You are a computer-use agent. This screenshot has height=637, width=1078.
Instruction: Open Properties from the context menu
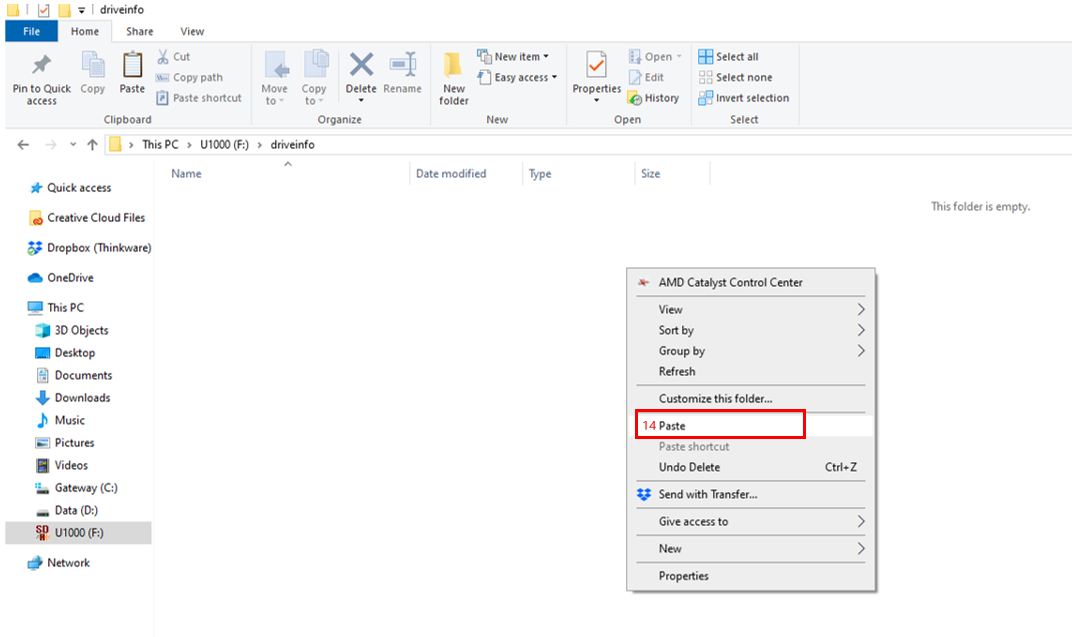(751, 576)
